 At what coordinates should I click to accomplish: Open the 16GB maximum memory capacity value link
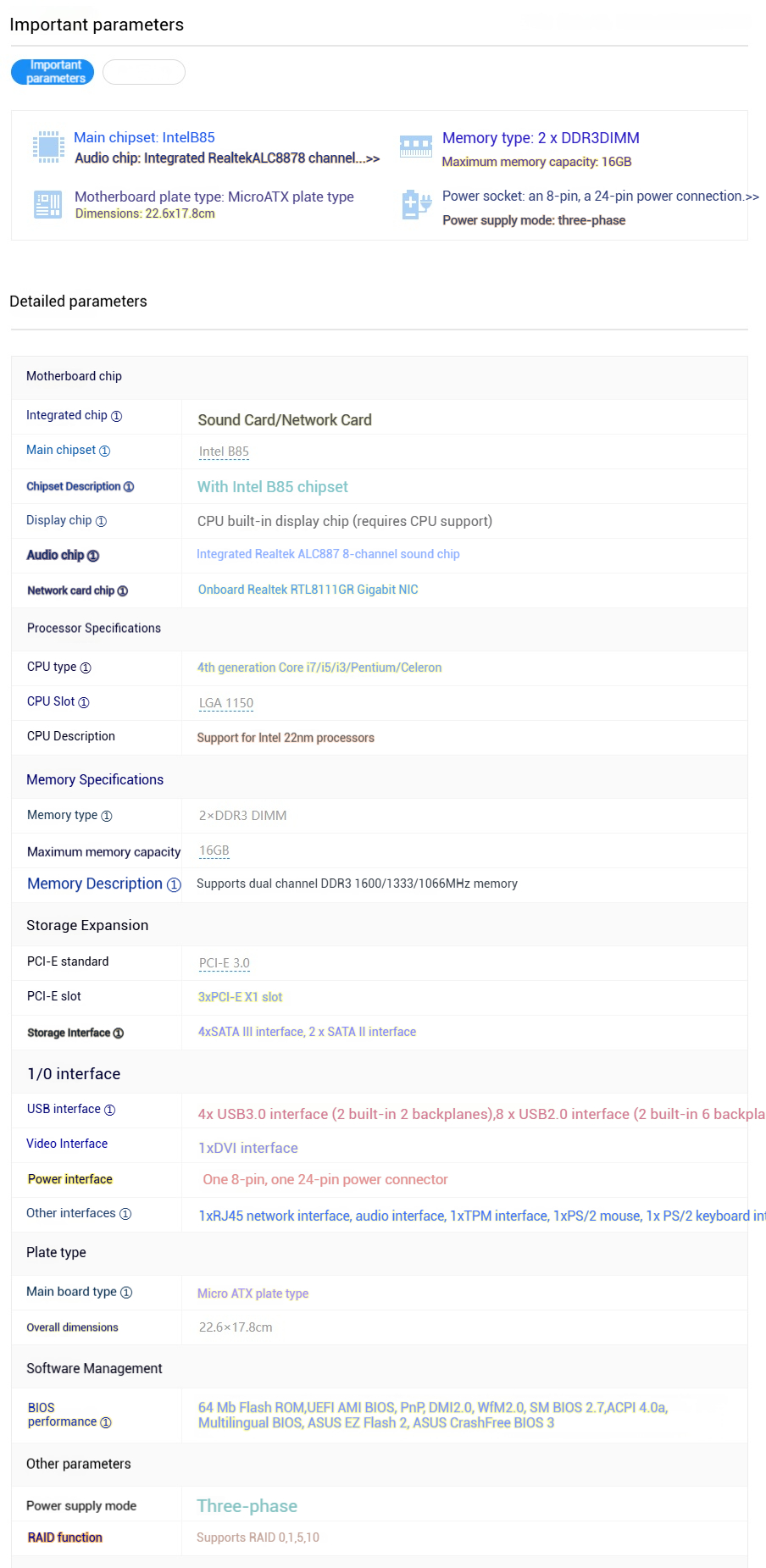tap(214, 850)
